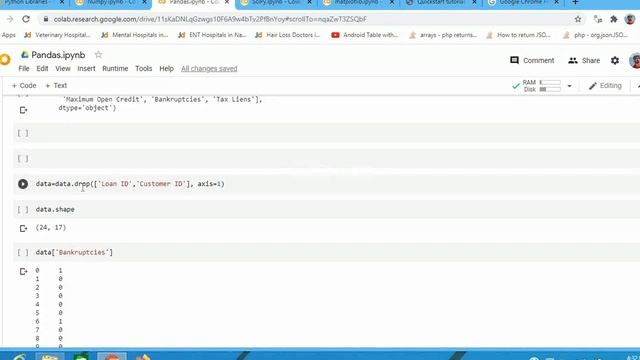The image size is (640, 360).
Task: Open the View menu
Action: click(x=63, y=69)
